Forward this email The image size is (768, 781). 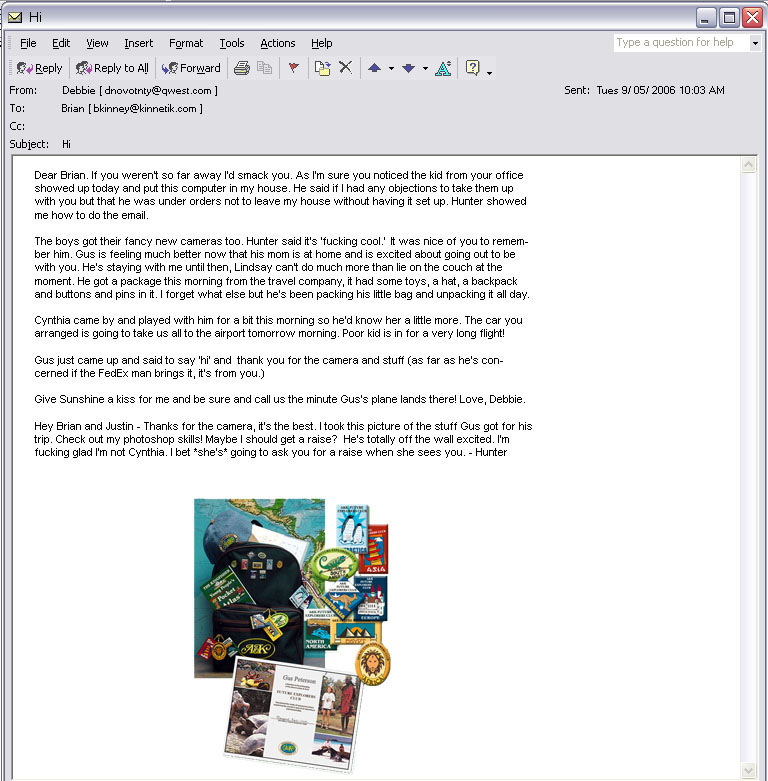coord(191,68)
